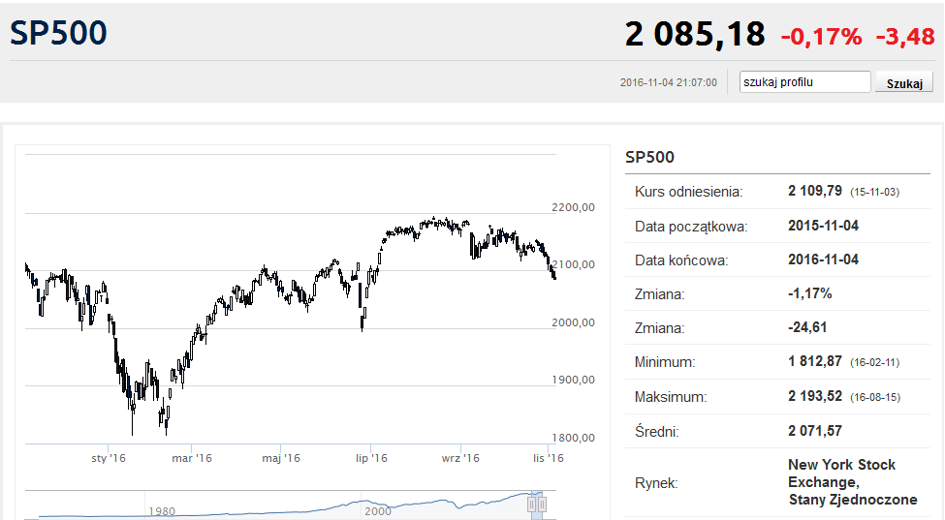Screen dimensions: 945x520
Task: Click the Kurs odniesienia value 2 109,79
Action: (x=815, y=191)
